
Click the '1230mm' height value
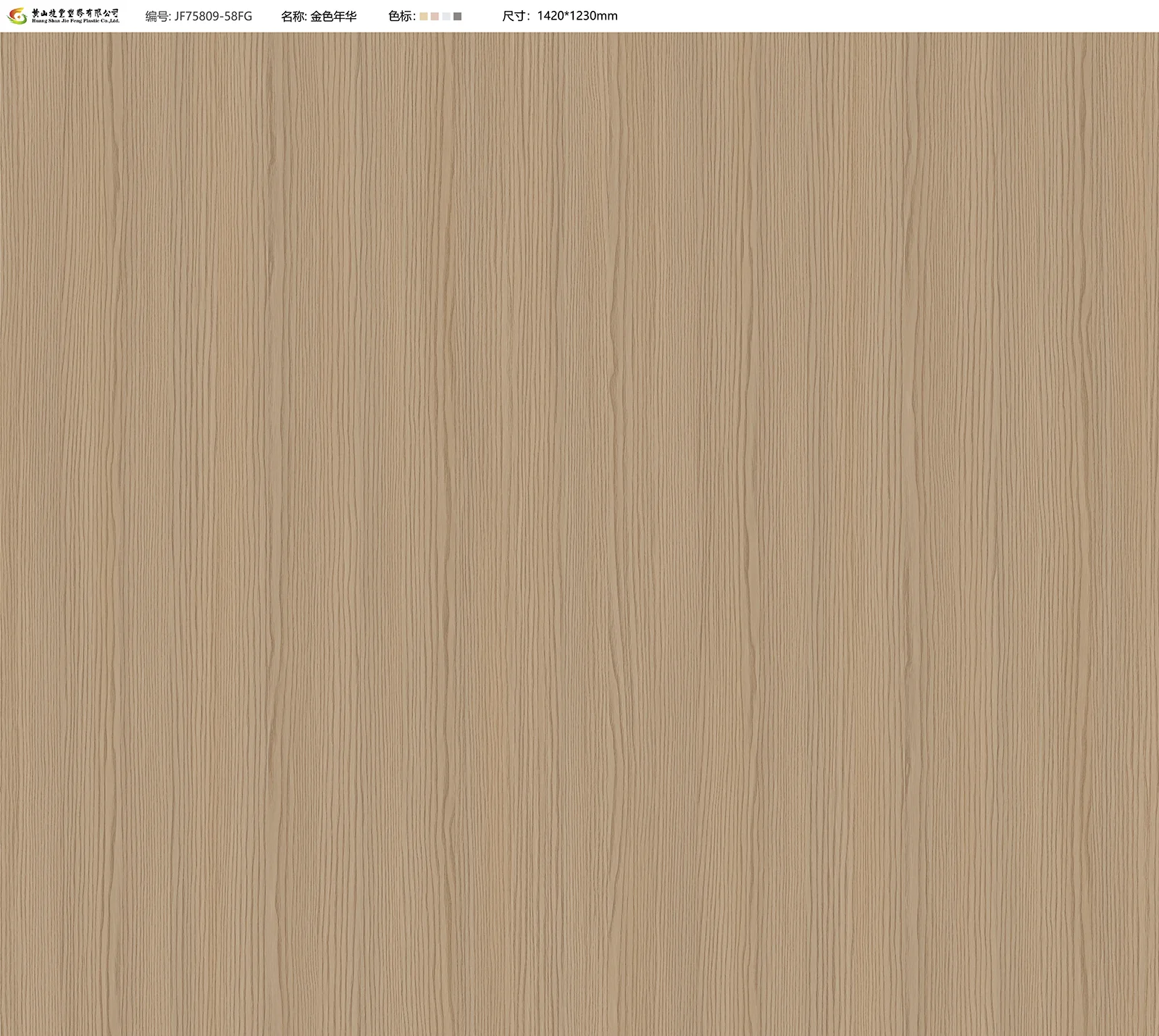[594, 16]
